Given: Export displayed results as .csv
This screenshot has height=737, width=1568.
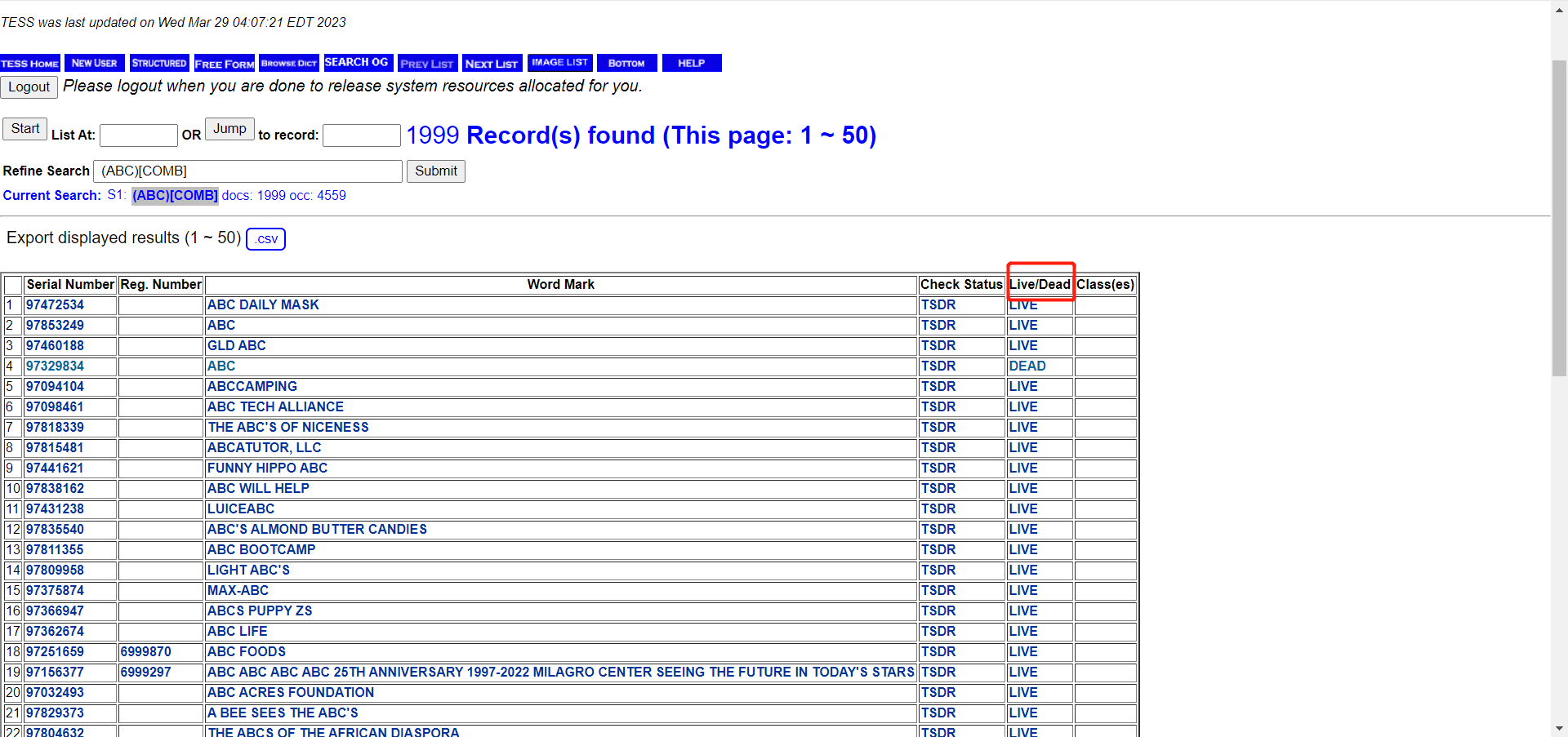Looking at the screenshot, I should 265,238.
